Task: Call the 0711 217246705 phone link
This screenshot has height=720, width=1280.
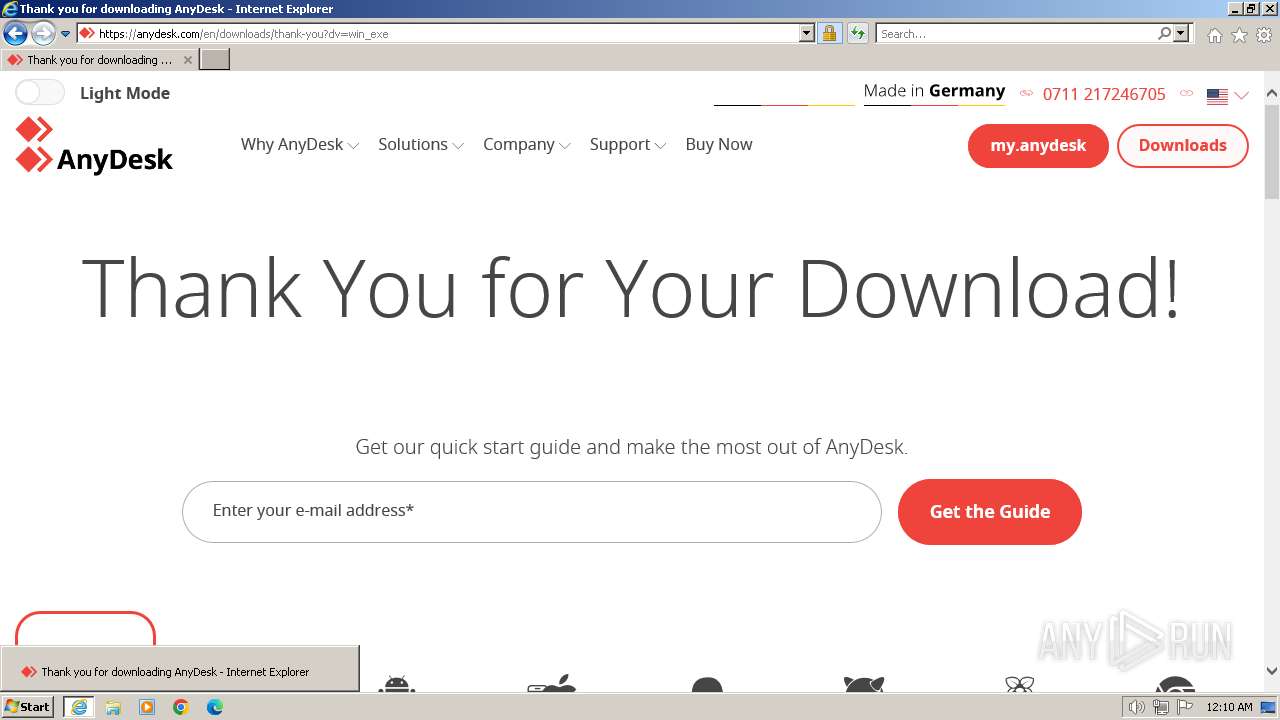Action: [x=1104, y=94]
